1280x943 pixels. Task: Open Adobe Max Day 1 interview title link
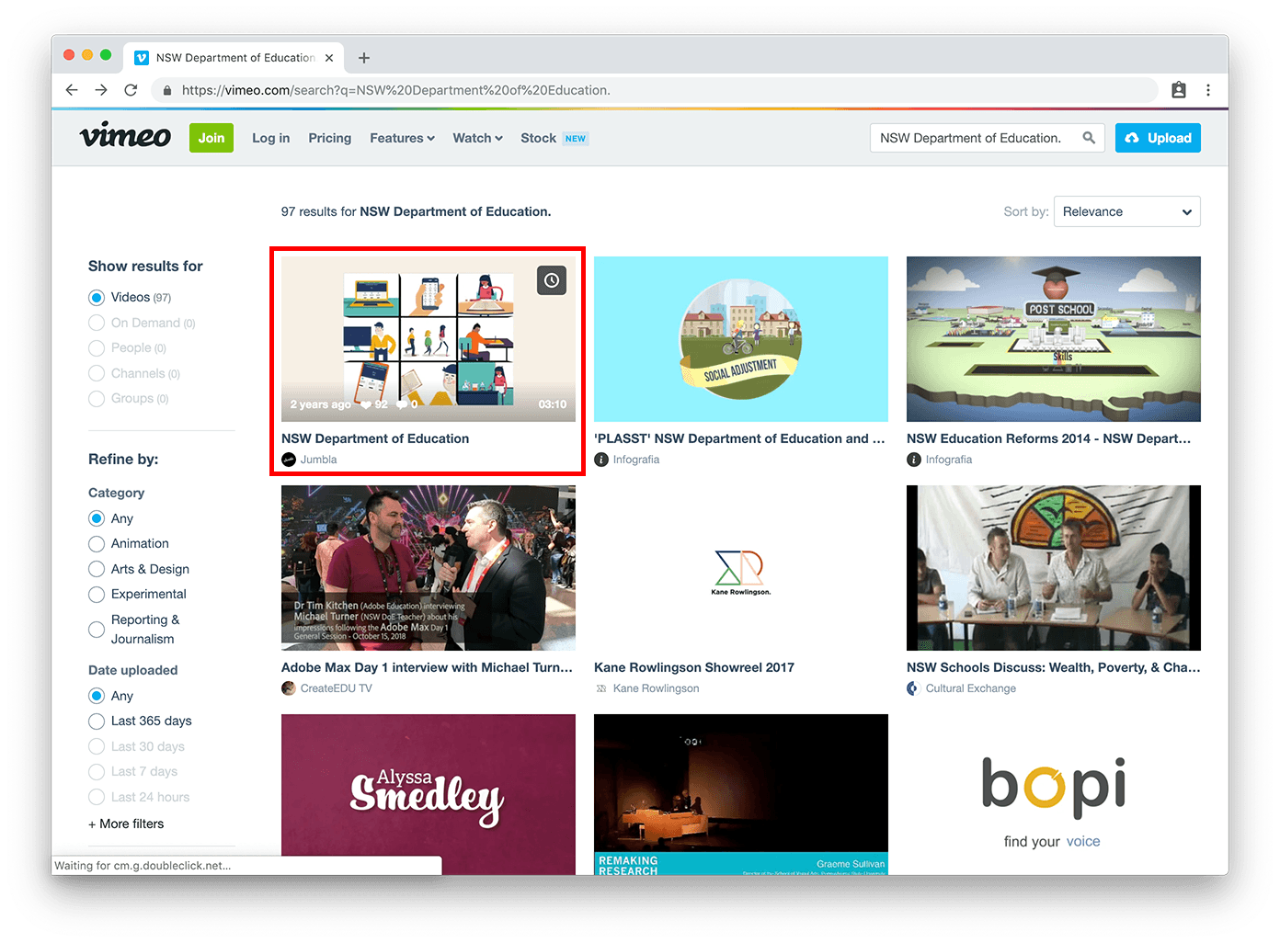[428, 667]
